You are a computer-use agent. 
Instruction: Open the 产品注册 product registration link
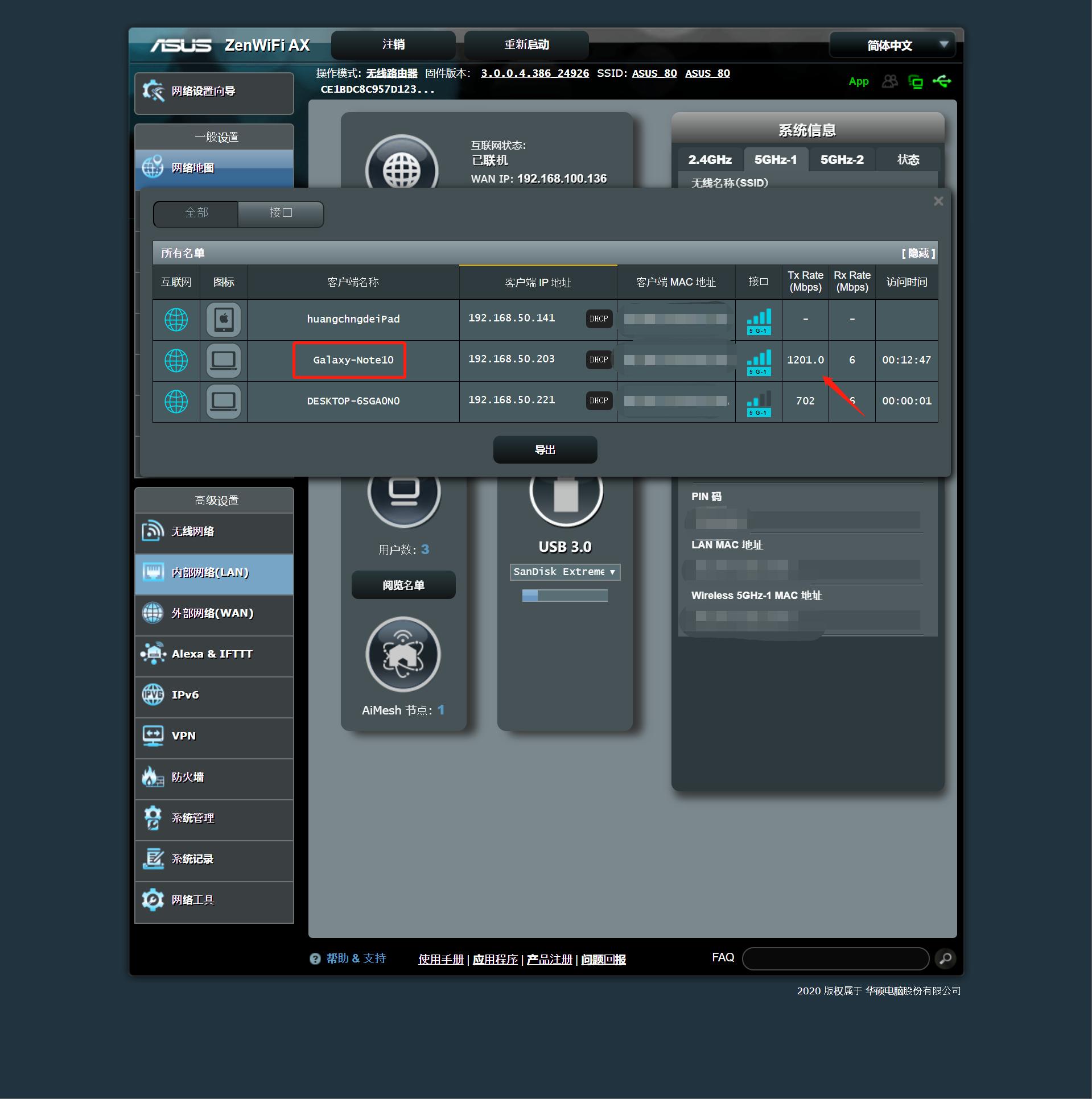click(x=550, y=959)
